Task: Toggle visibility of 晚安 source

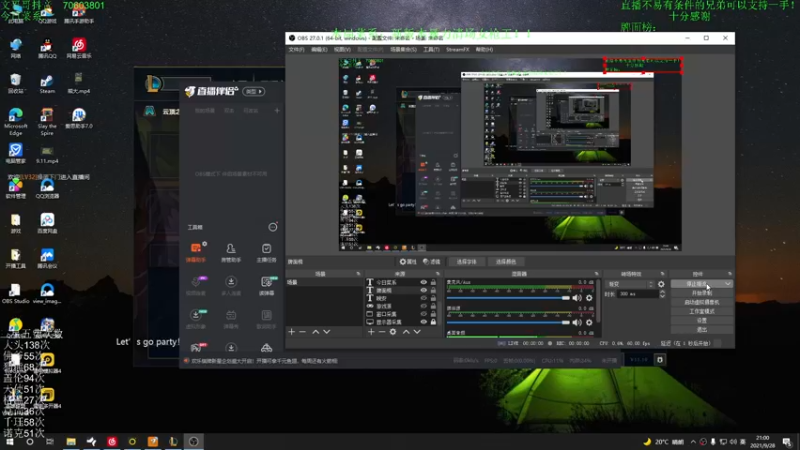Action: [x=423, y=298]
